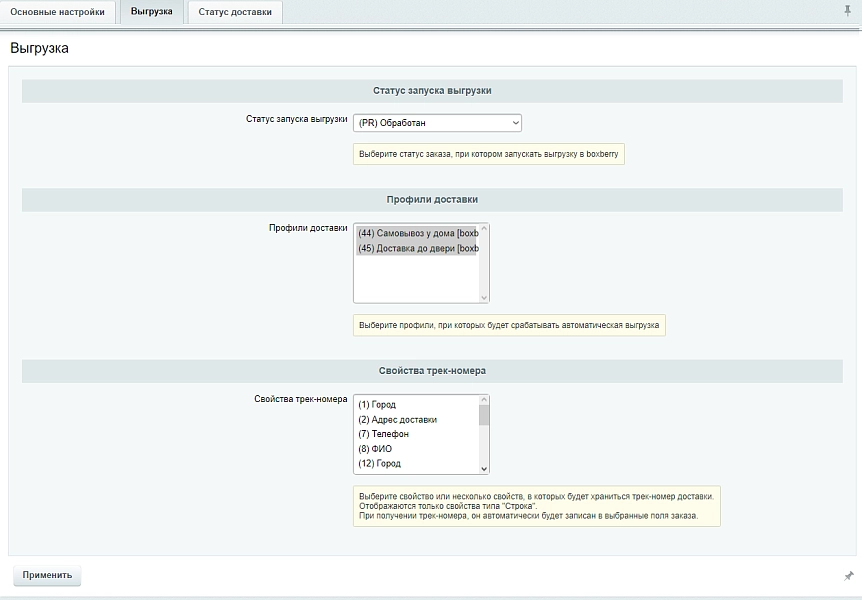862x600 pixels.
Task: Open the Статус запуска выгрузки dropdown
Action: pos(438,123)
